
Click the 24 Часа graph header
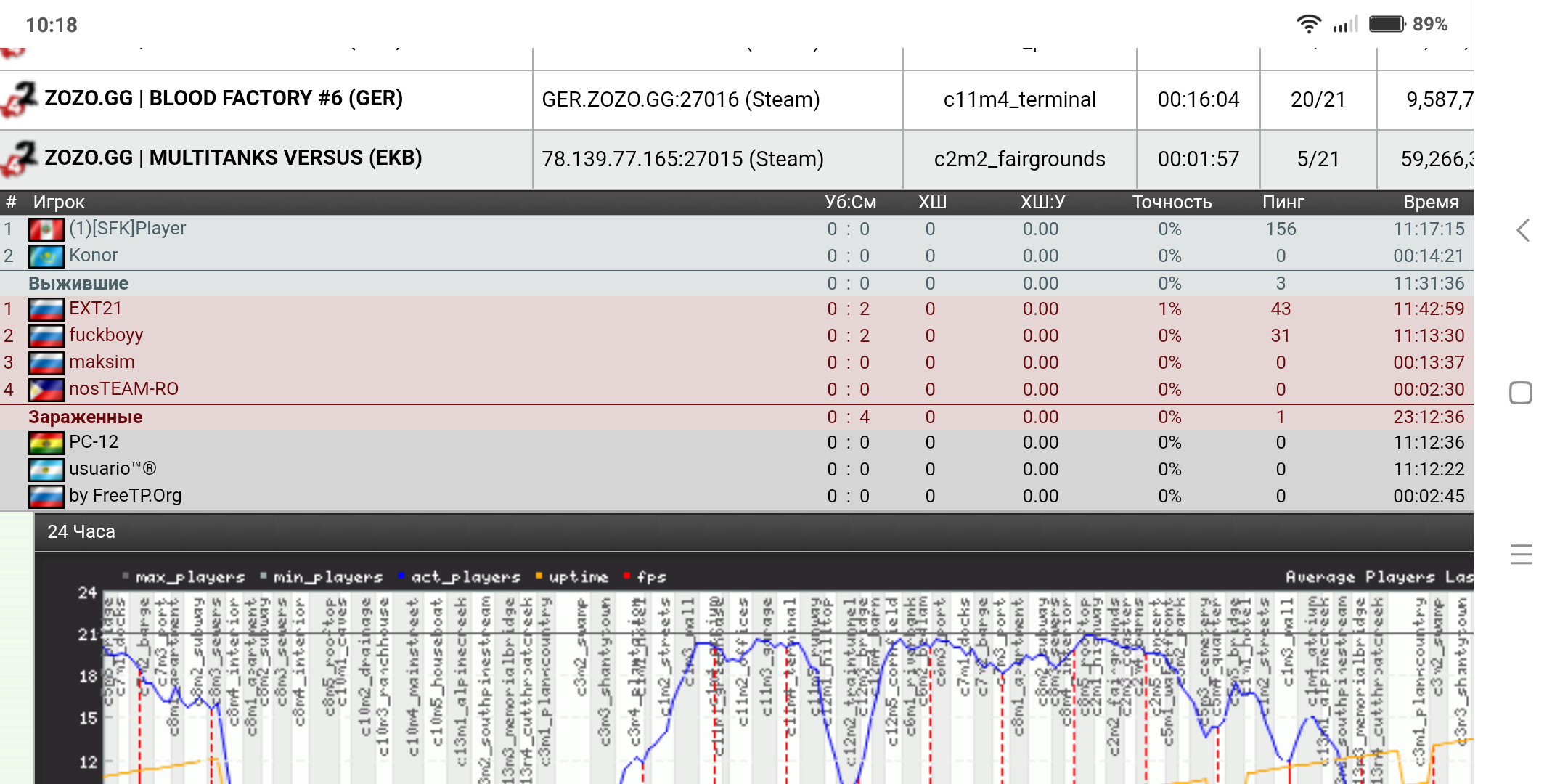point(81,531)
